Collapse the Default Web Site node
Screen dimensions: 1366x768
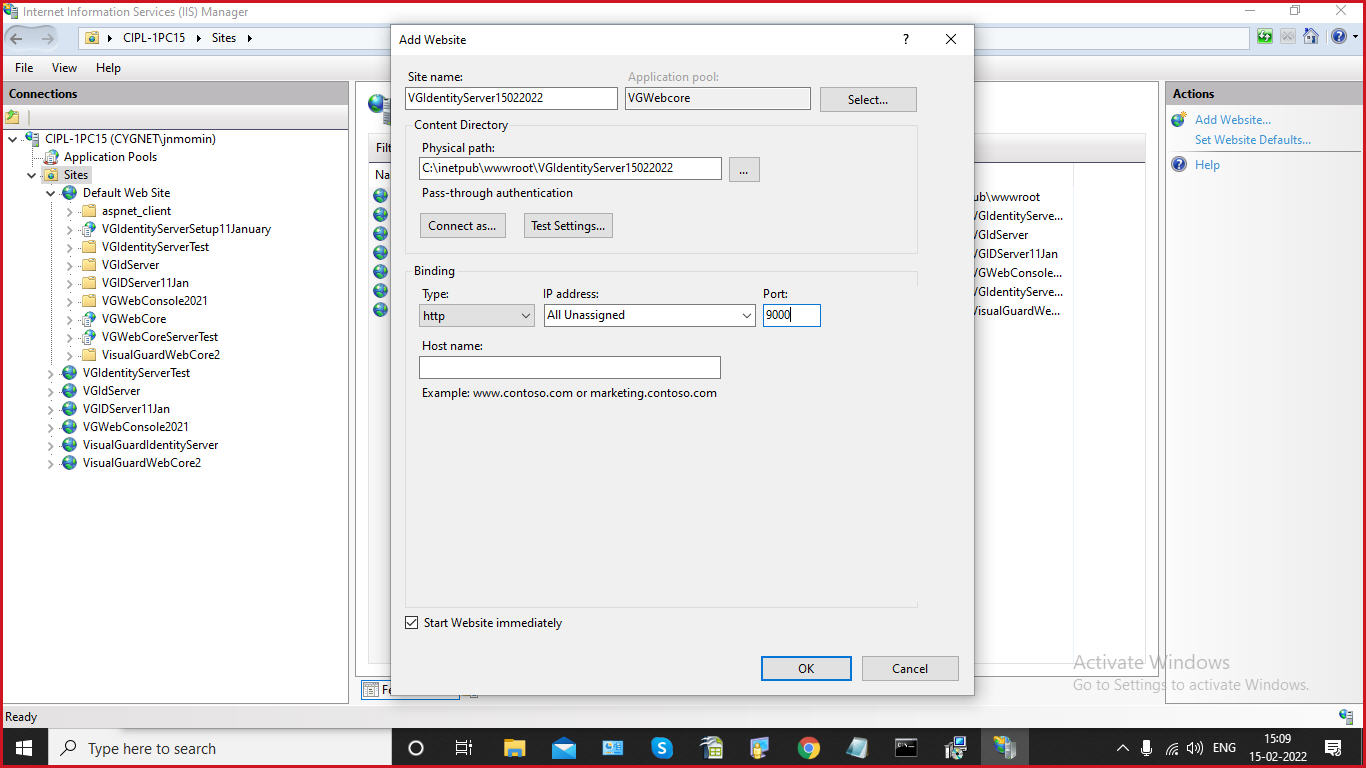point(50,192)
